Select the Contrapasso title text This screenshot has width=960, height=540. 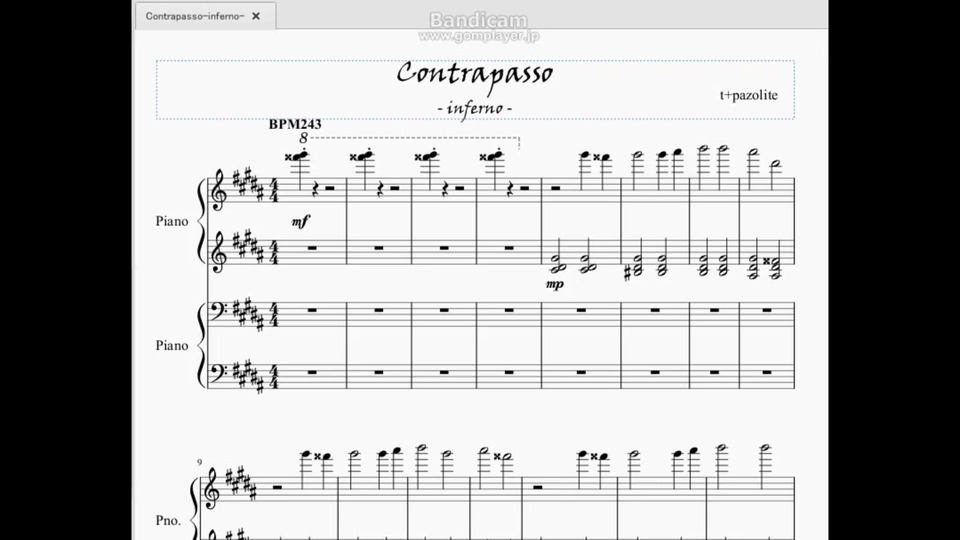tap(474, 76)
